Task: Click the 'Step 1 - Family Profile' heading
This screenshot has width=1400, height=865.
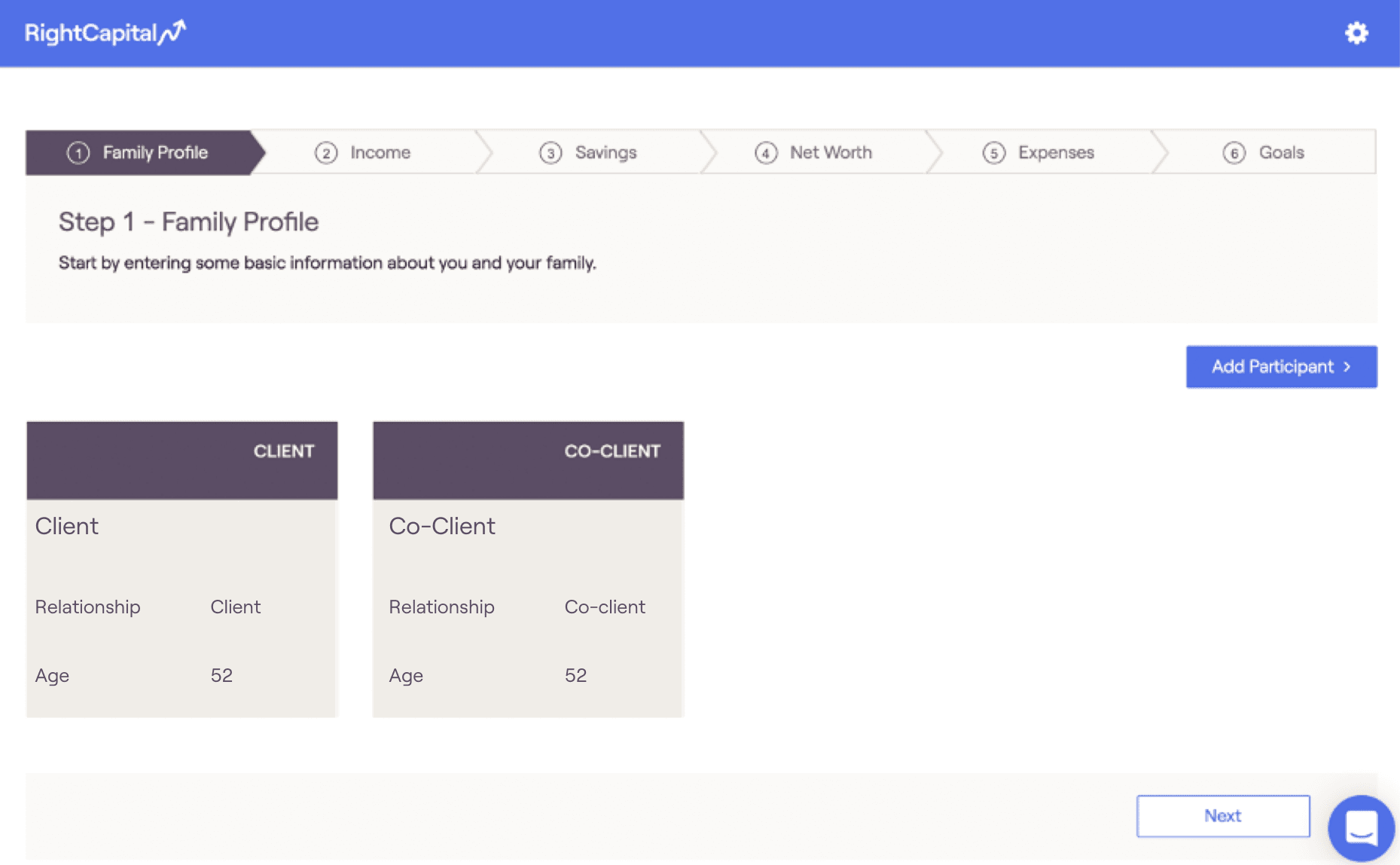Action: click(189, 222)
